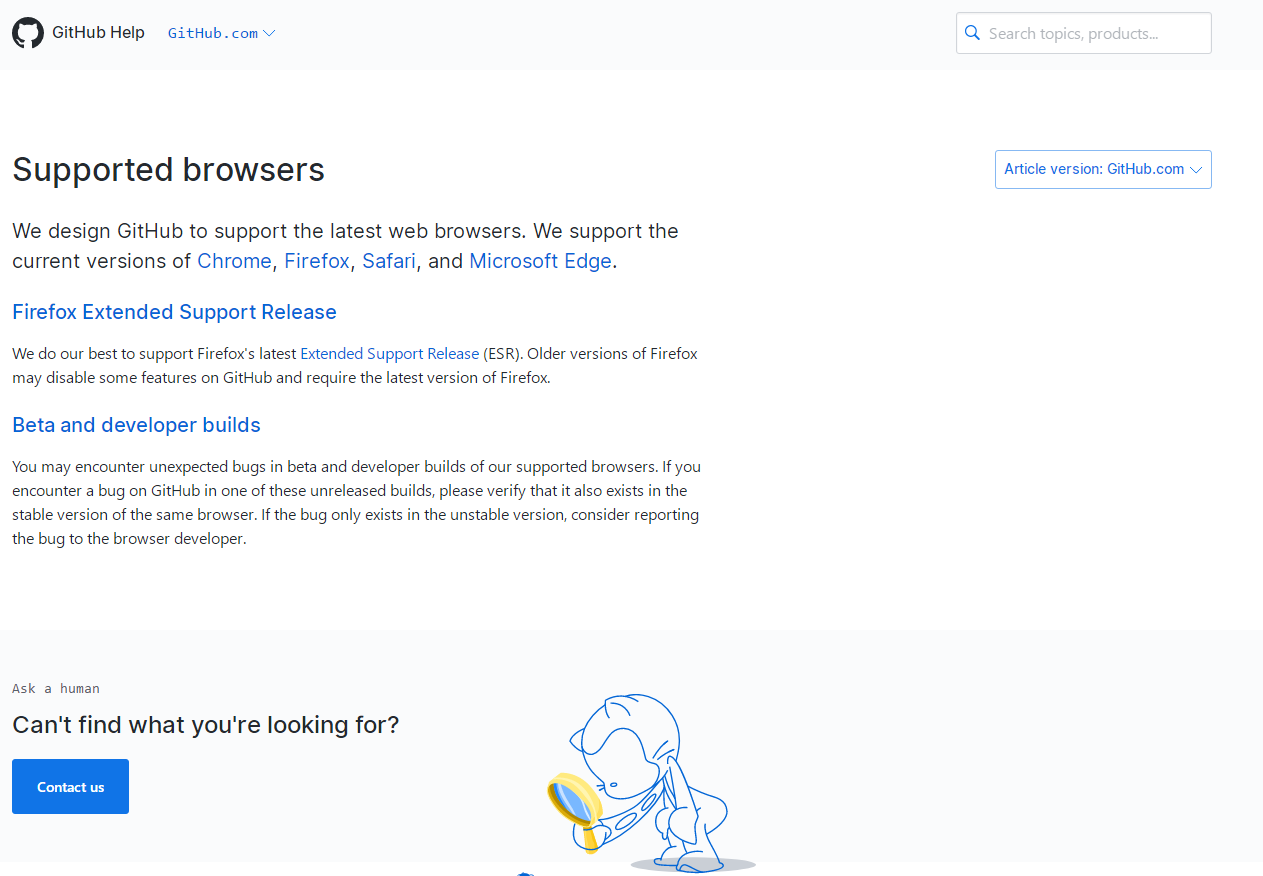The height and width of the screenshot is (876, 1263).
Task: Open the Chrome browser link
Action: [x=234, y=261]
